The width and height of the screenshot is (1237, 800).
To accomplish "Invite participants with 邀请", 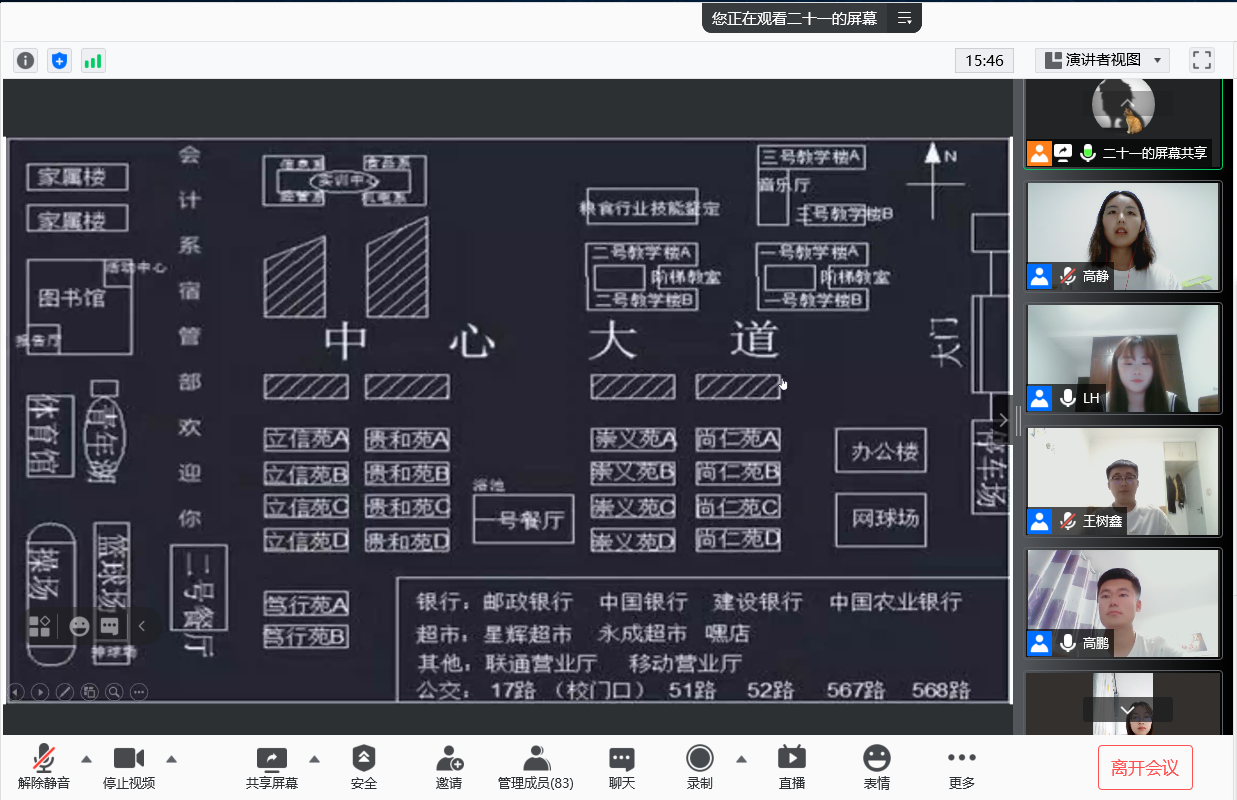I will [x=449, y=767].
